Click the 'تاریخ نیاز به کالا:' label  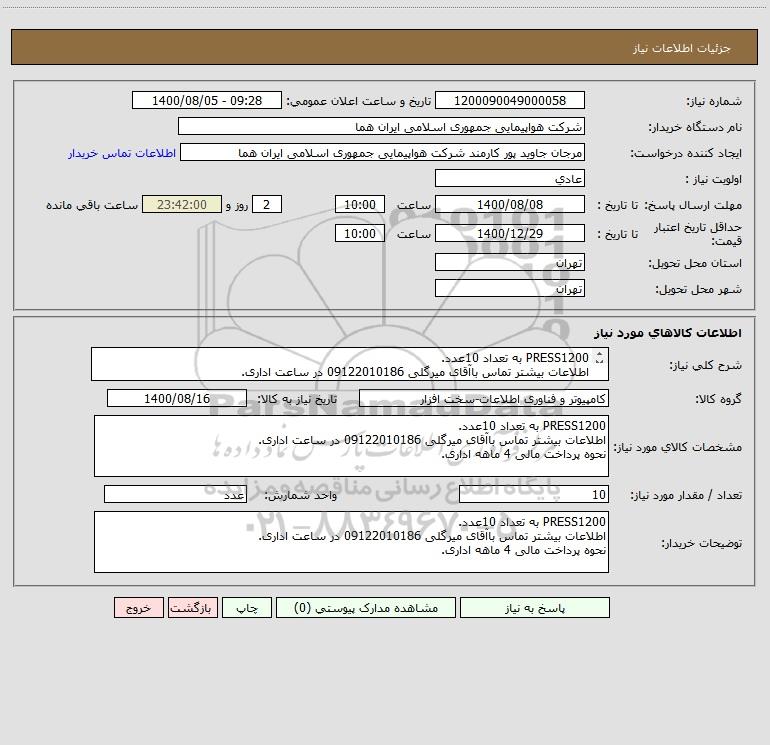tap(298, 399)
